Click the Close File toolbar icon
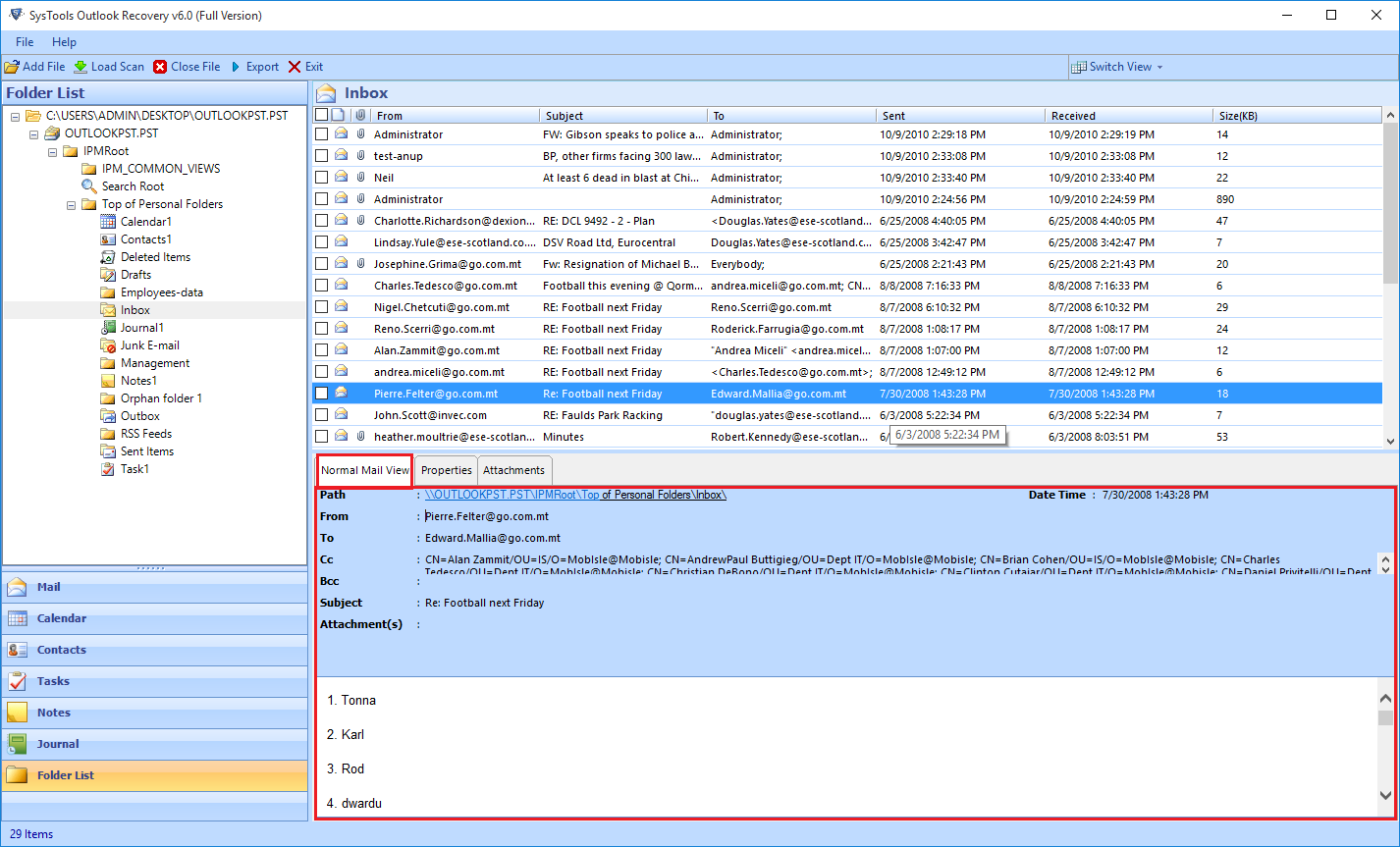1400x847 pixels. pos(160,67)
